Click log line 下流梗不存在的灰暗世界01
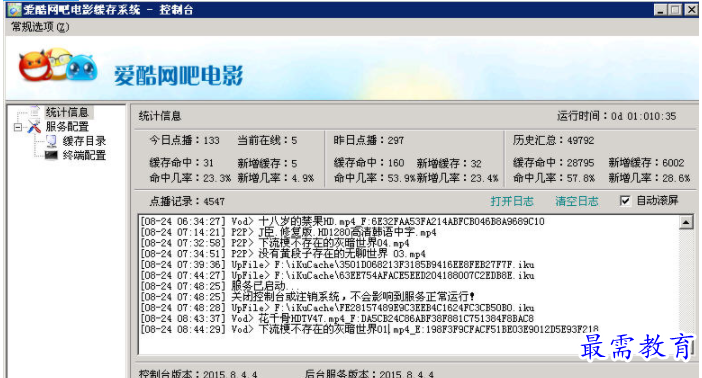Image resolution: width=702 pixels, height=378 pixels. pyautogui.click(x=369, y=329)
